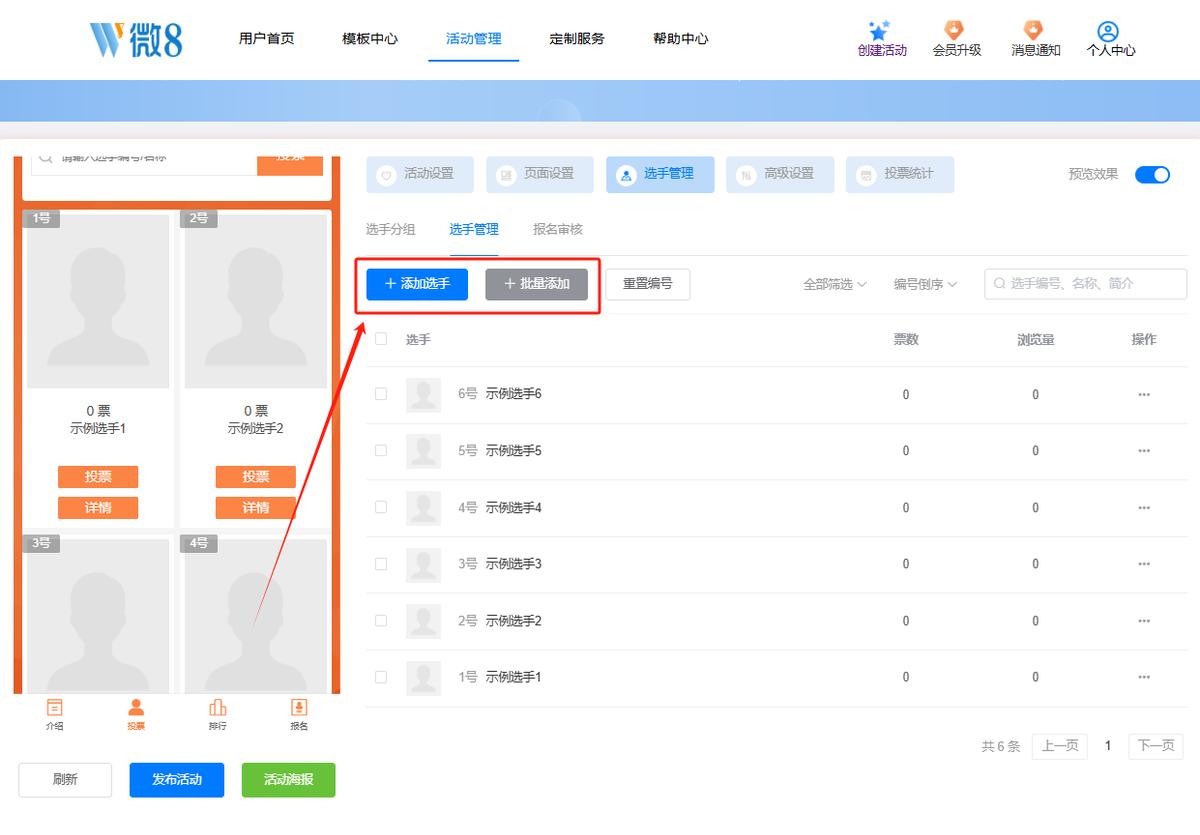The height and width of the screenshot is (835, 1200).
Task: Open more actions for 示例选手2
Action: [x=1144, y=621]
